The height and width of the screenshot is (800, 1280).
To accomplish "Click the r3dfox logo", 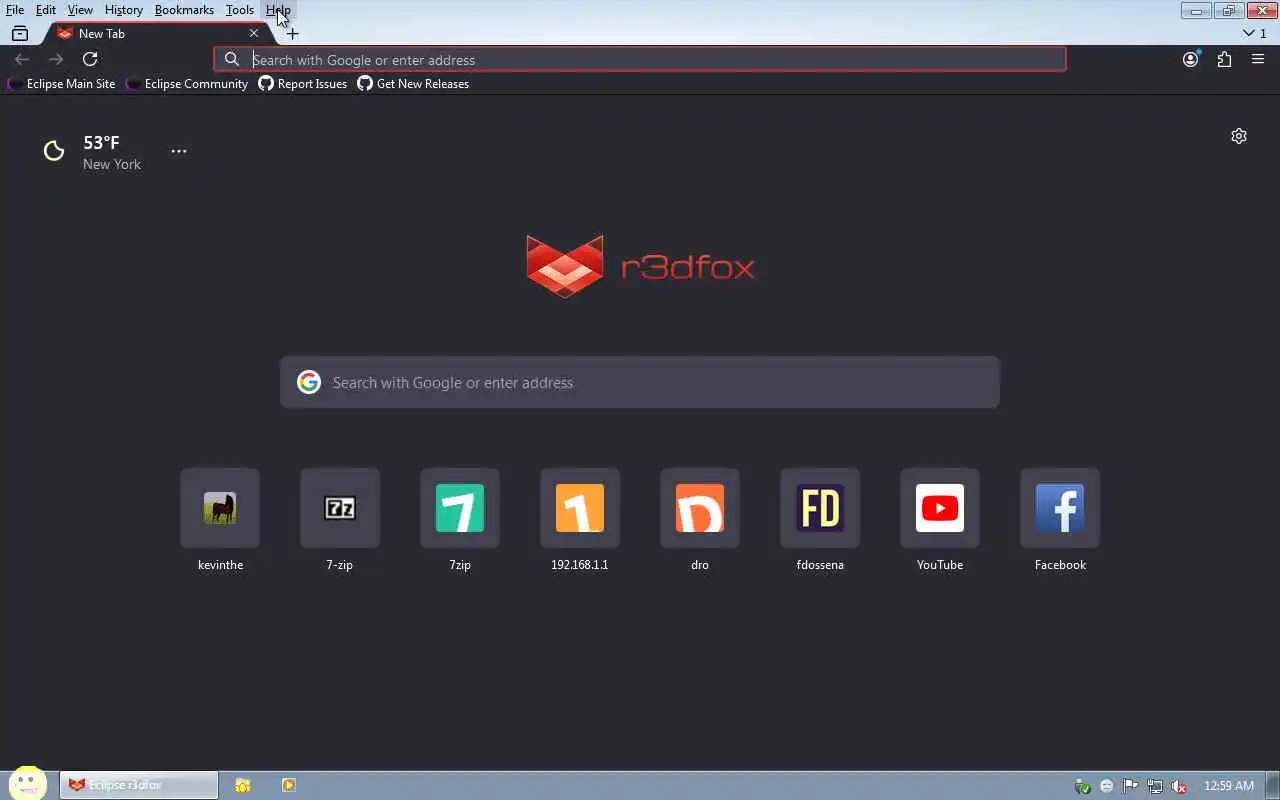I will [640, 266].
